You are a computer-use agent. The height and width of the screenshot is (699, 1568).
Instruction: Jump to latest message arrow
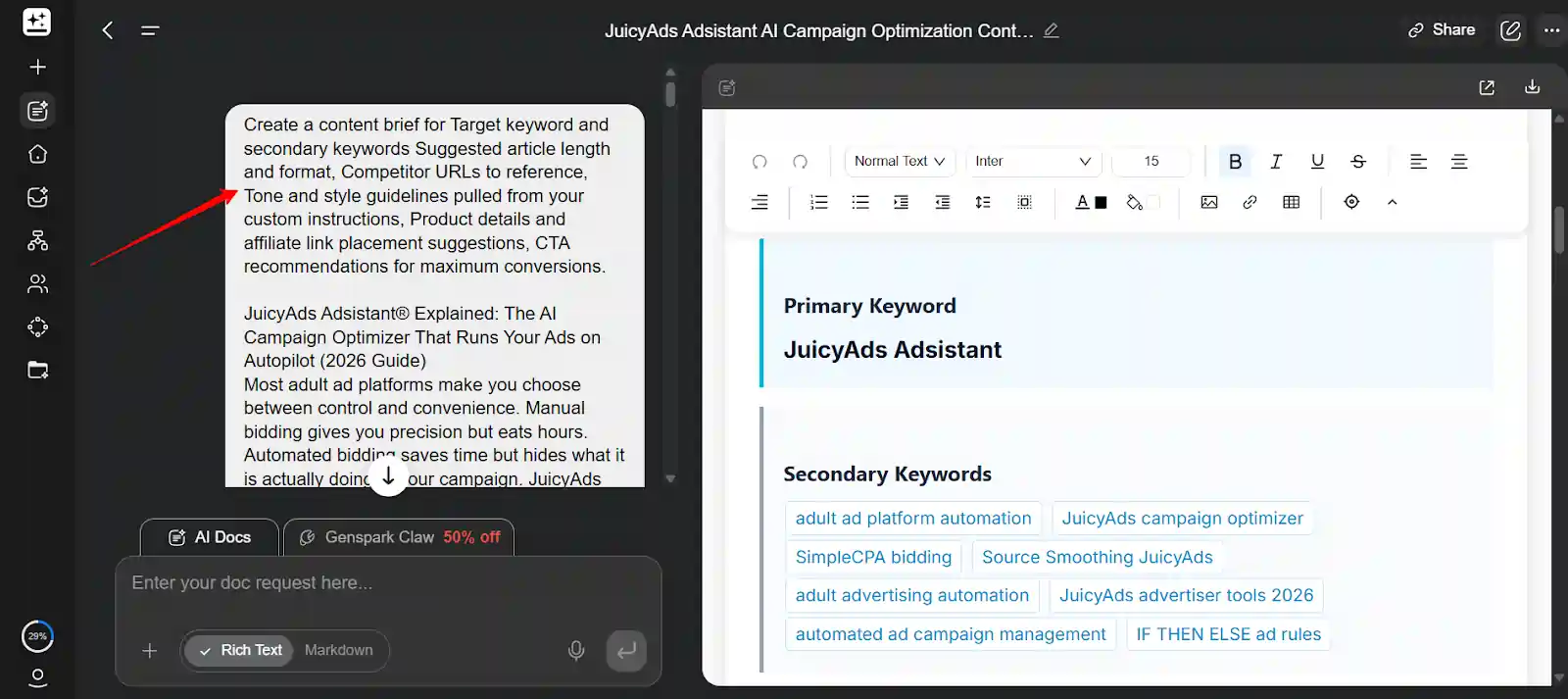(388, 476)
